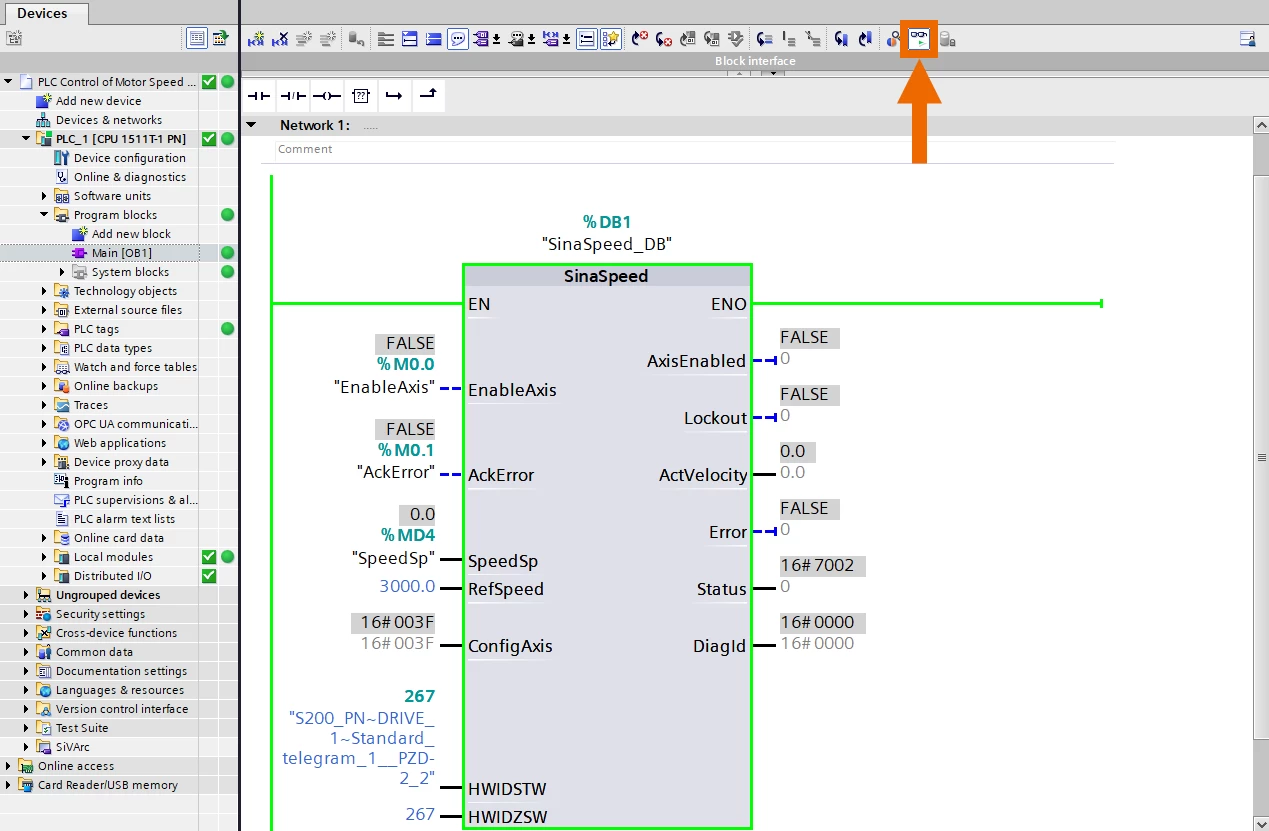Select PLC alarm text lists
The width and height of the screenshot is (1269, 831).
click(x=124, y=519)
